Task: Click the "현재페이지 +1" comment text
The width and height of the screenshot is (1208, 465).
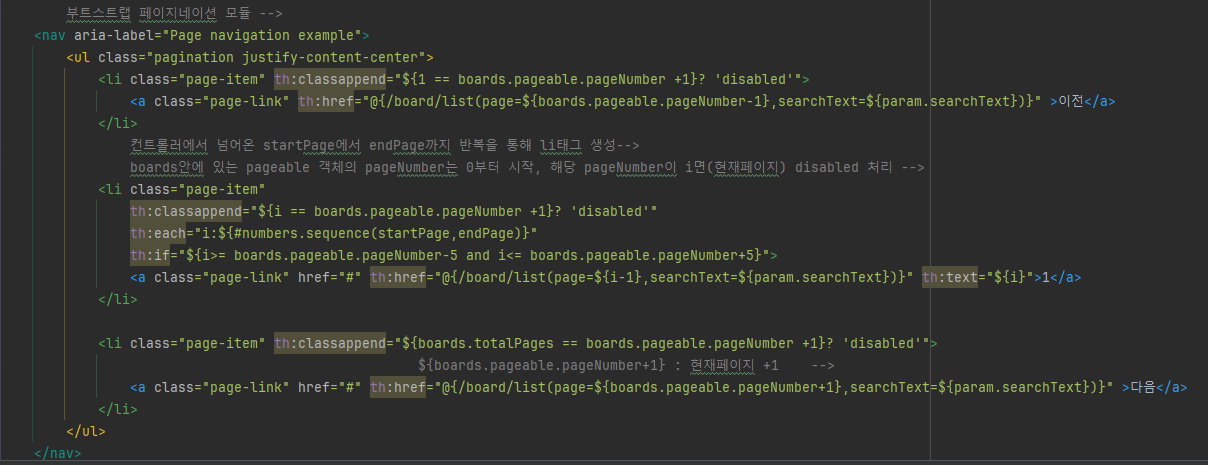Action: pos(735,365)
